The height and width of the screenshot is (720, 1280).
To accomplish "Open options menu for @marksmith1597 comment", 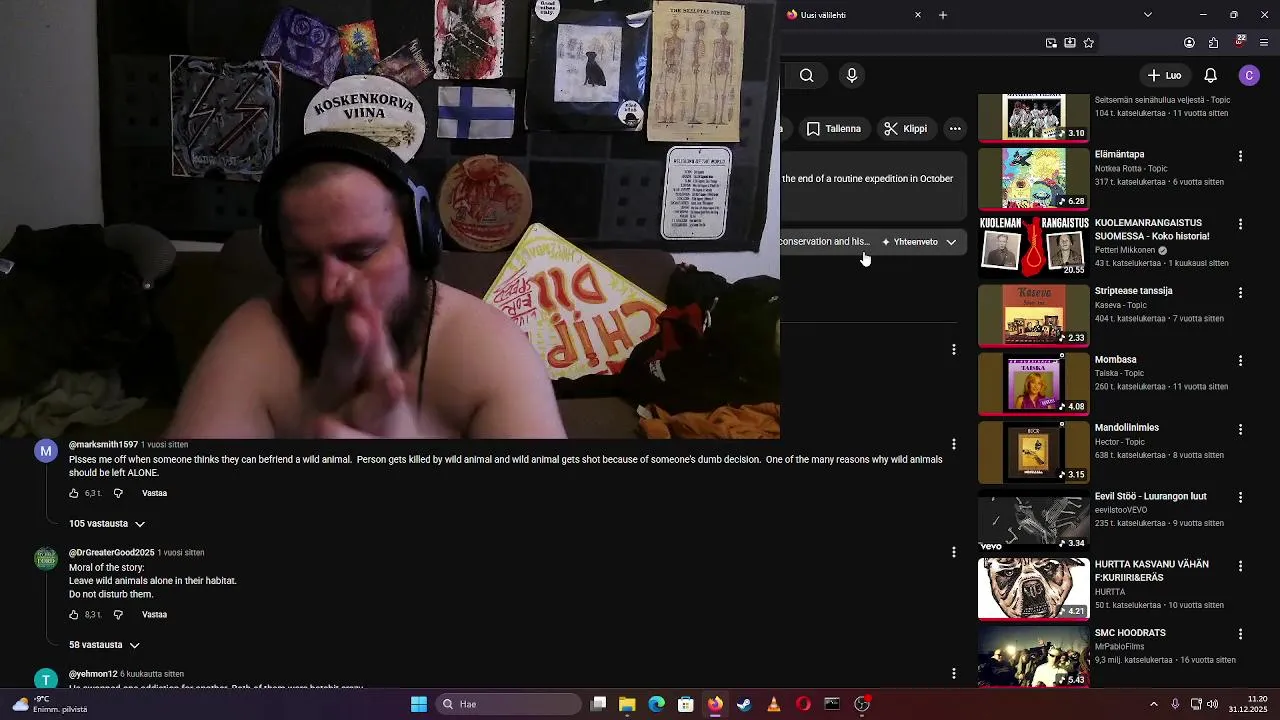I will coord(954,444).
